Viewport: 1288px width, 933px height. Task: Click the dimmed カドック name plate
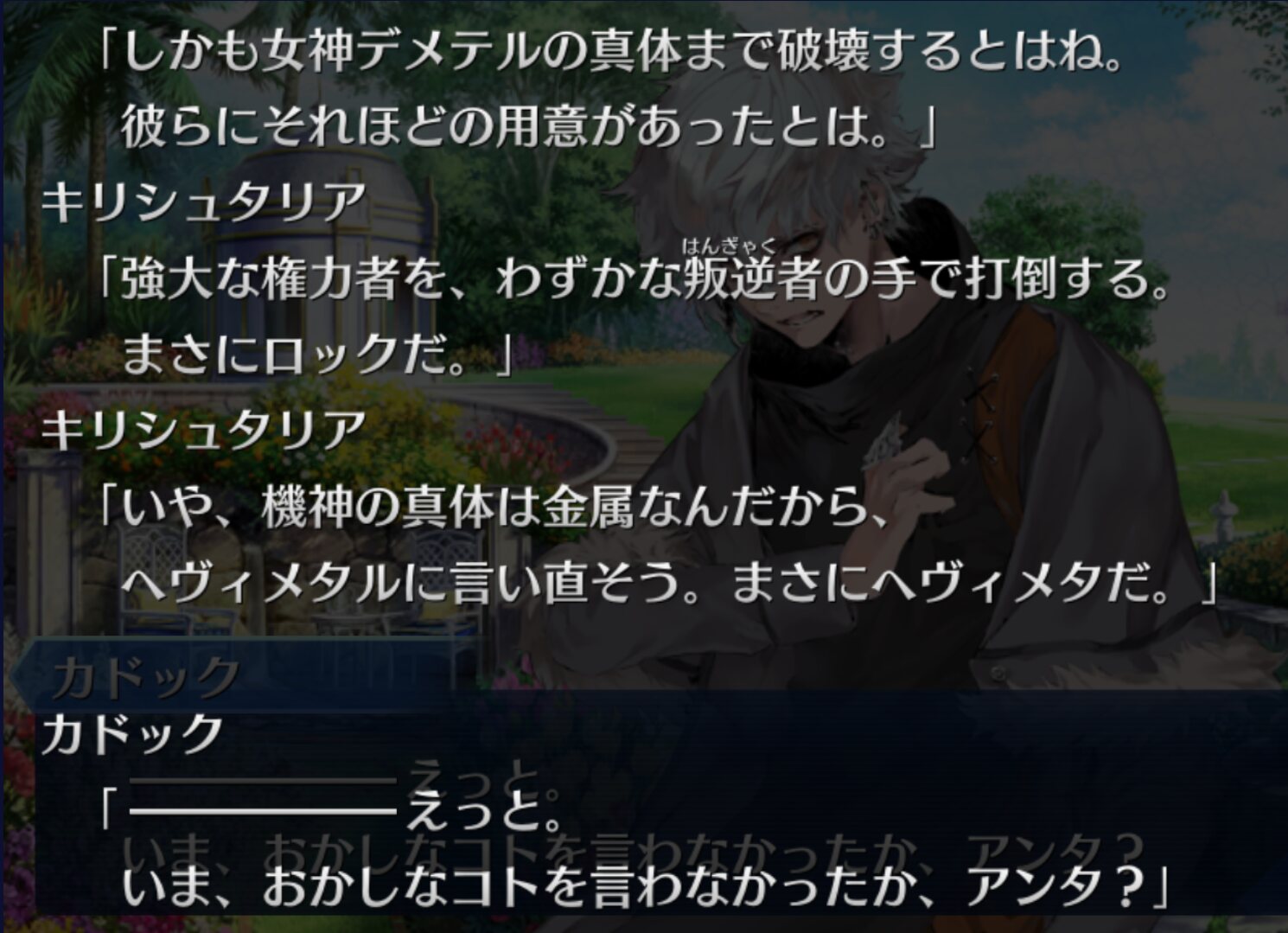coord(145,676)
